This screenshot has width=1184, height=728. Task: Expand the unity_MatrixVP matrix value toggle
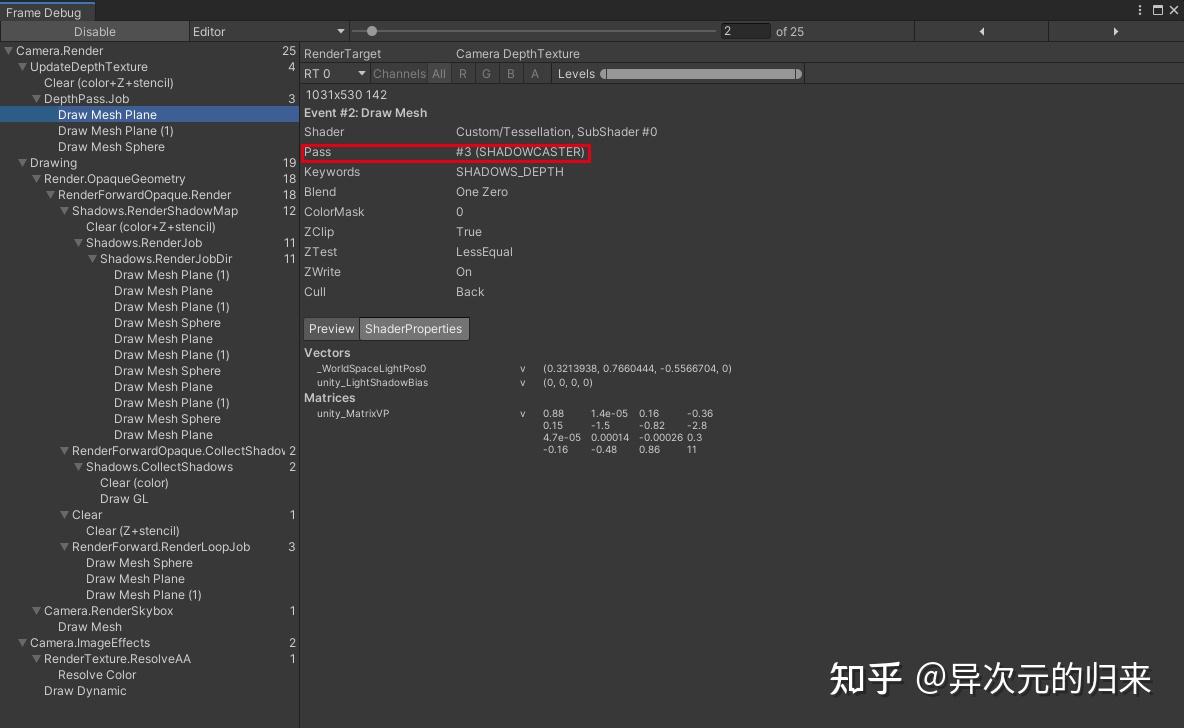521,413
